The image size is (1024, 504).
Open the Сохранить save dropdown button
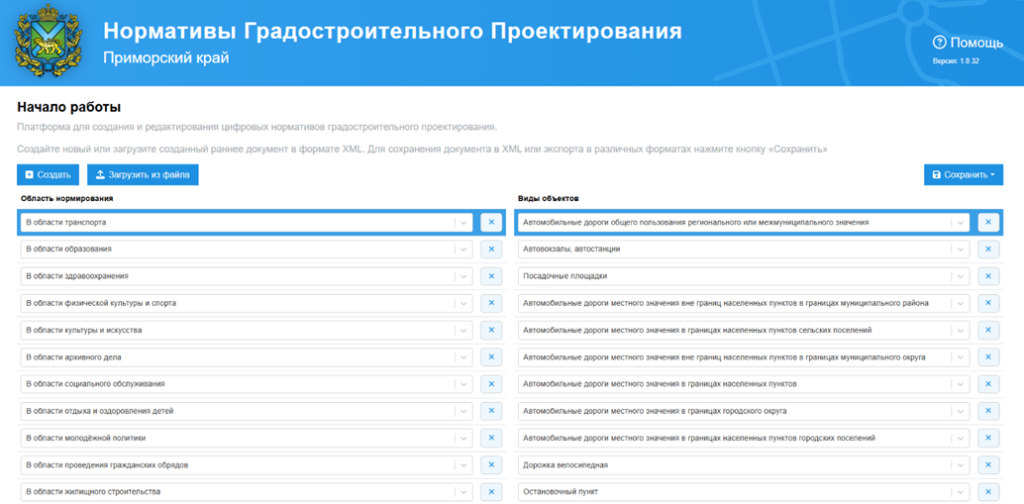point(963,175)
